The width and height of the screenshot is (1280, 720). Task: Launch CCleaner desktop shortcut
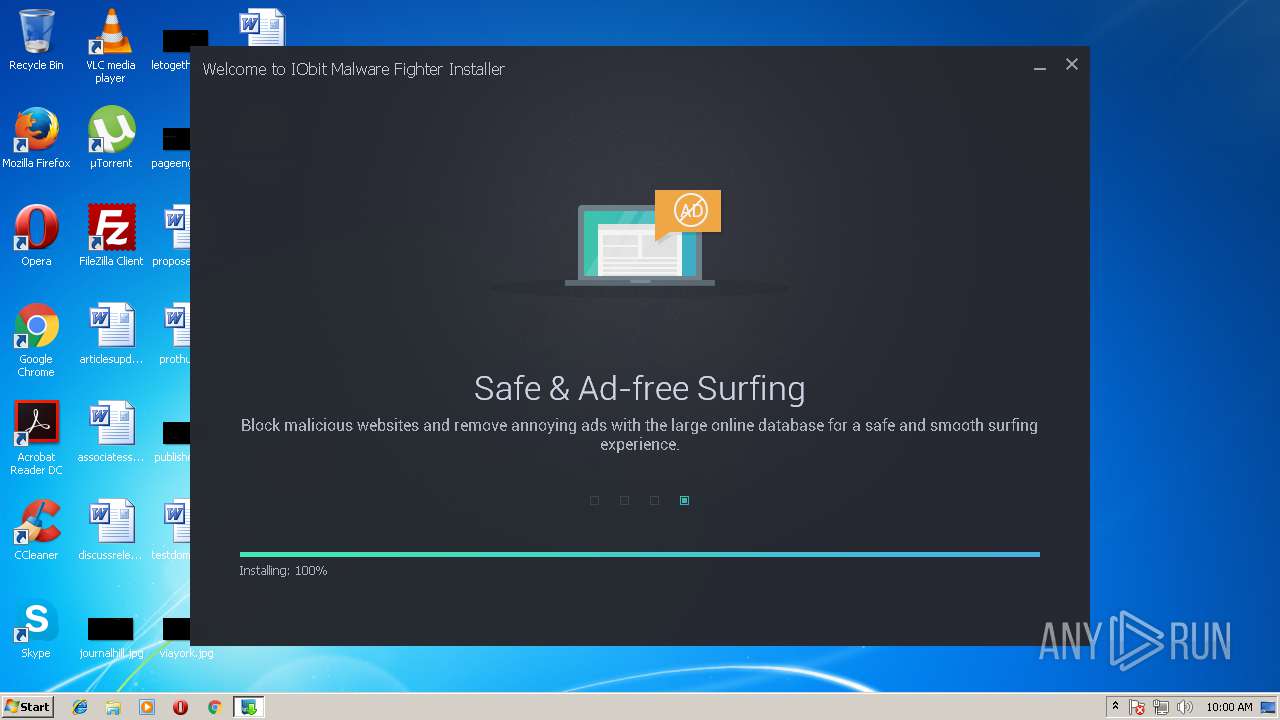click(36, 529)
